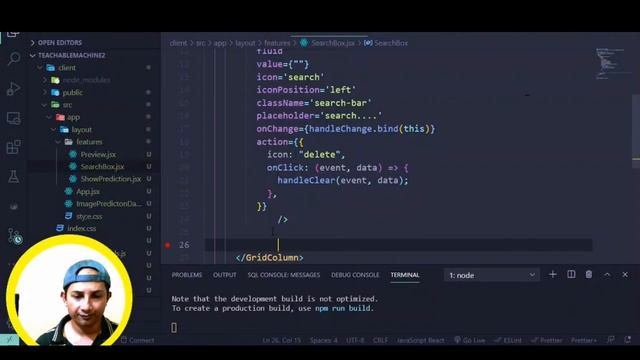Click the CRLF line ending indicator
The width and height of the screenshot is (640, 360).
coord(380,340)
